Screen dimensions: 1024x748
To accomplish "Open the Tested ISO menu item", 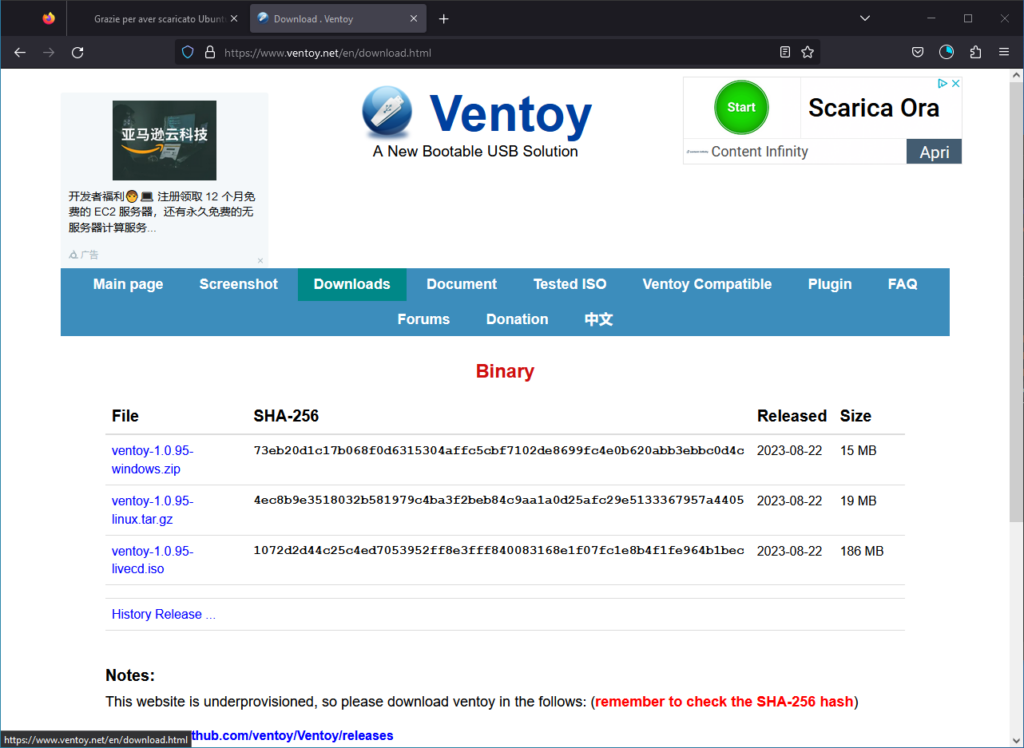I will (x=569, y=284).
